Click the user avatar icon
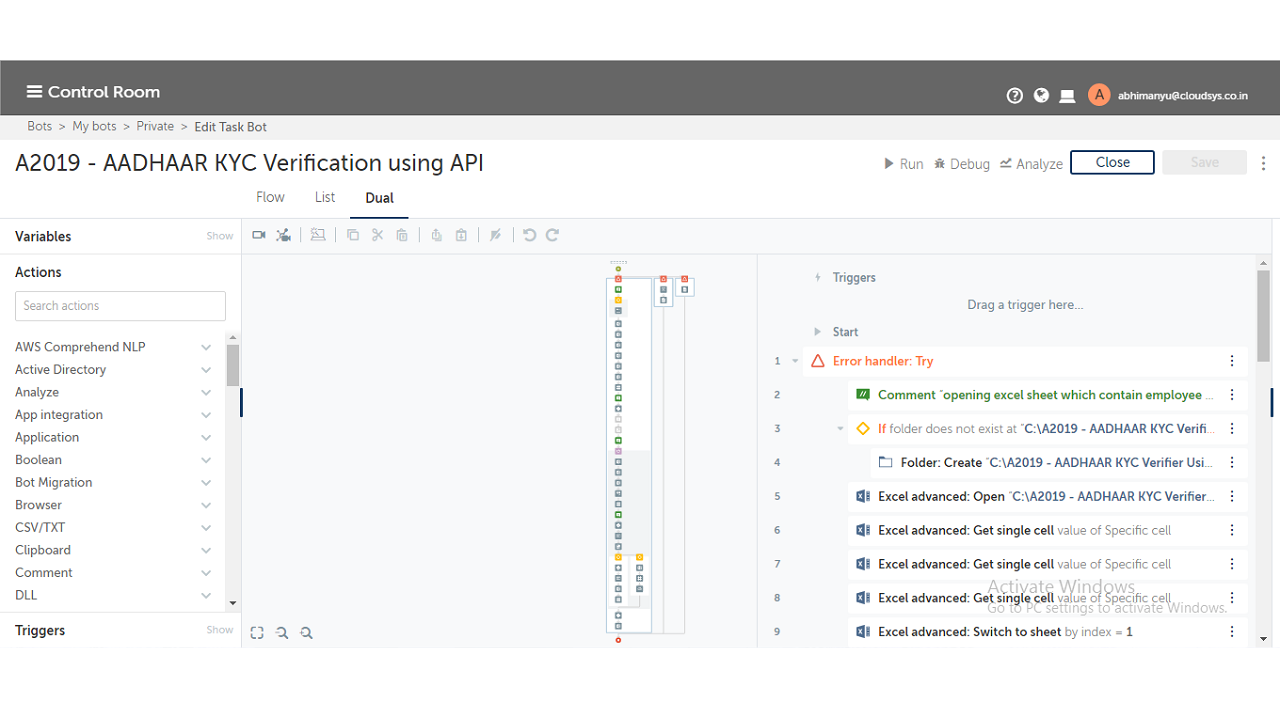1280x720 pixels. (1099, 95)
